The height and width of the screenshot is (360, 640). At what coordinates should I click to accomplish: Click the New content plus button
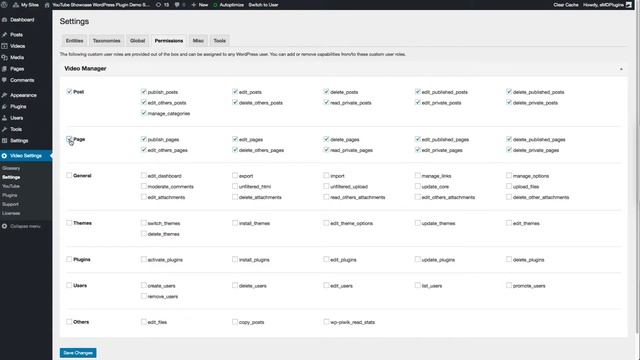[x=200, y=5]
